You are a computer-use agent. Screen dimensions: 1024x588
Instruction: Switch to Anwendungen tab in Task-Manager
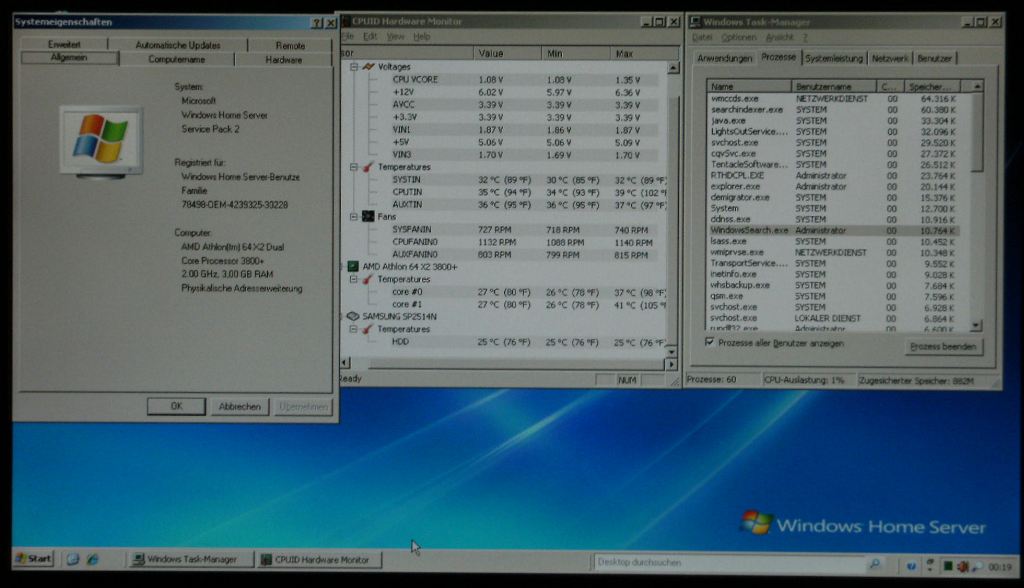(724, 58)
